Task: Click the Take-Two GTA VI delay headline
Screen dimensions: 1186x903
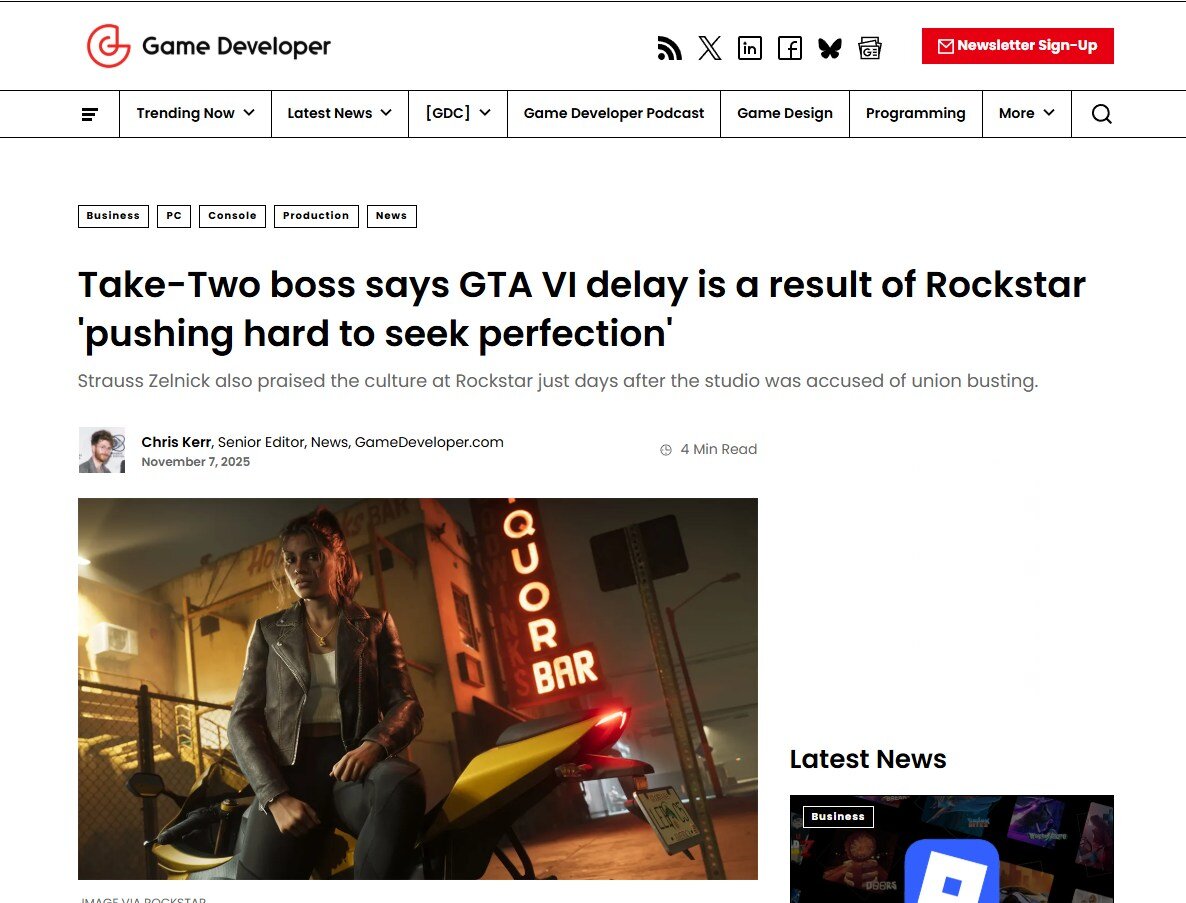Action: pos(582,309)
